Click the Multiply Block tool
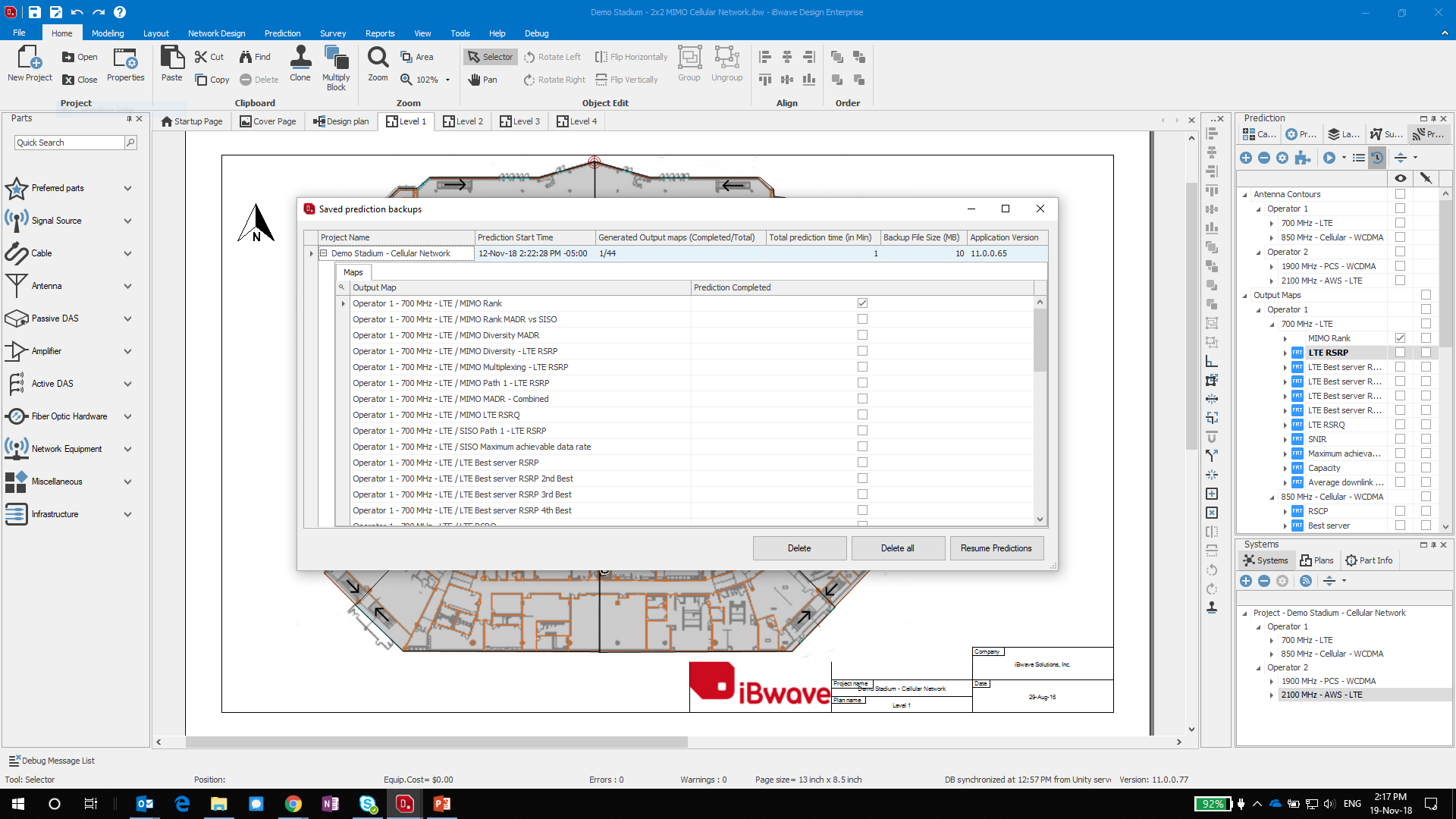The image size is (1456, 819). (x=336, y=68)
